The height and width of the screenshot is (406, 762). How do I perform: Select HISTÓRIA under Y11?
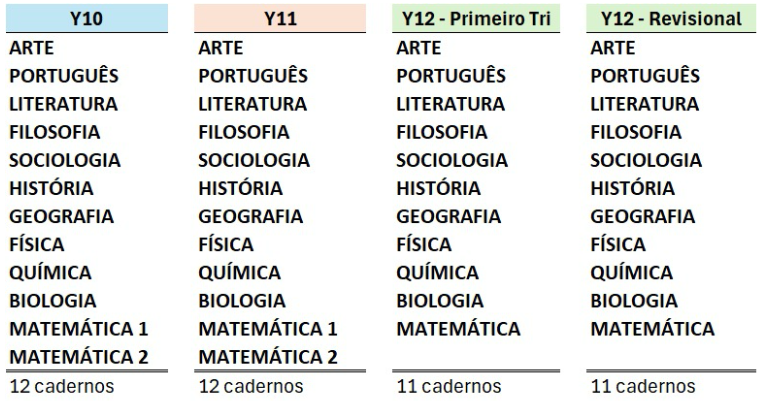(240, 188)
